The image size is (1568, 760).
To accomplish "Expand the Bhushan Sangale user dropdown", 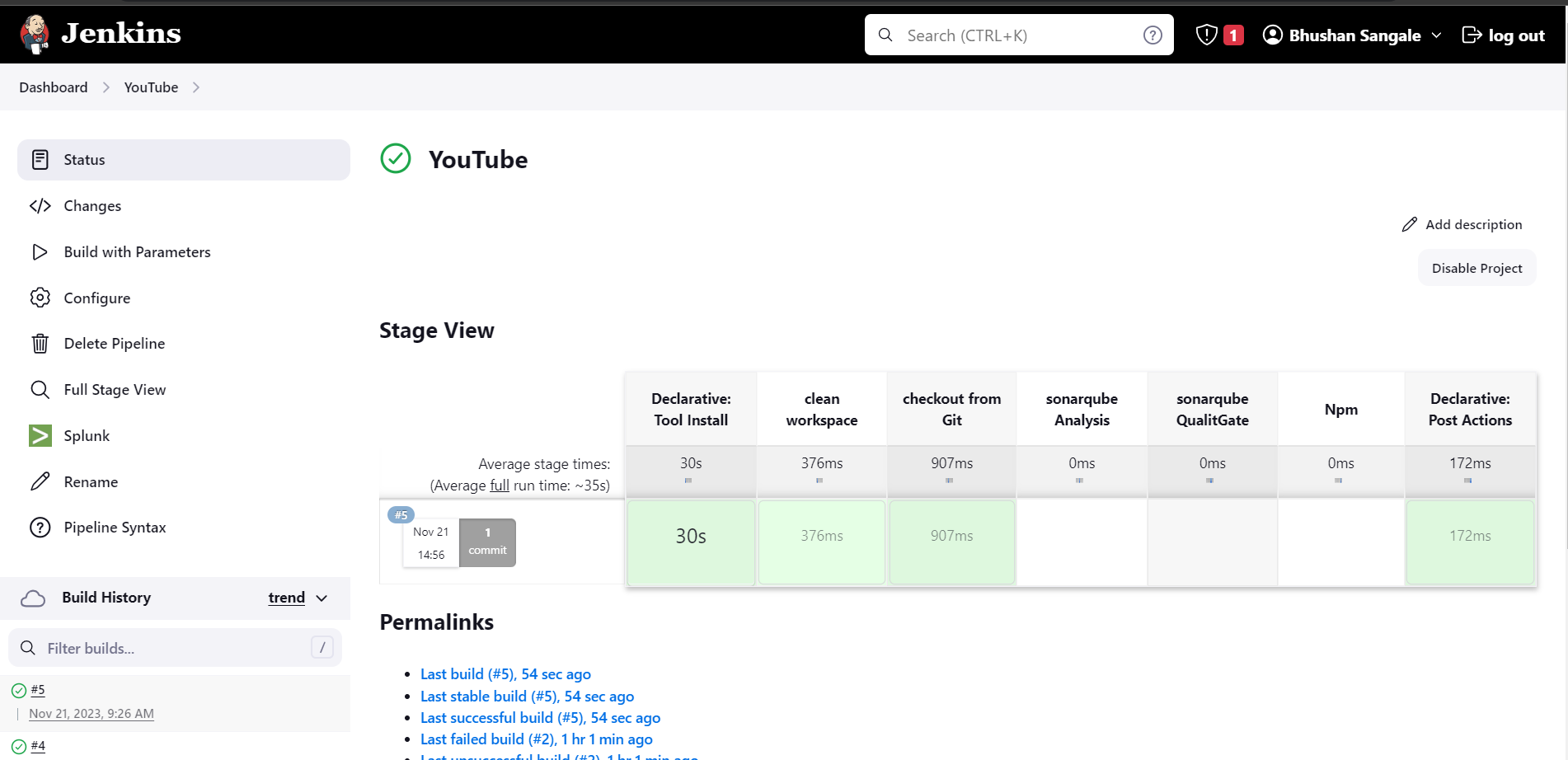I will 1436,35.
